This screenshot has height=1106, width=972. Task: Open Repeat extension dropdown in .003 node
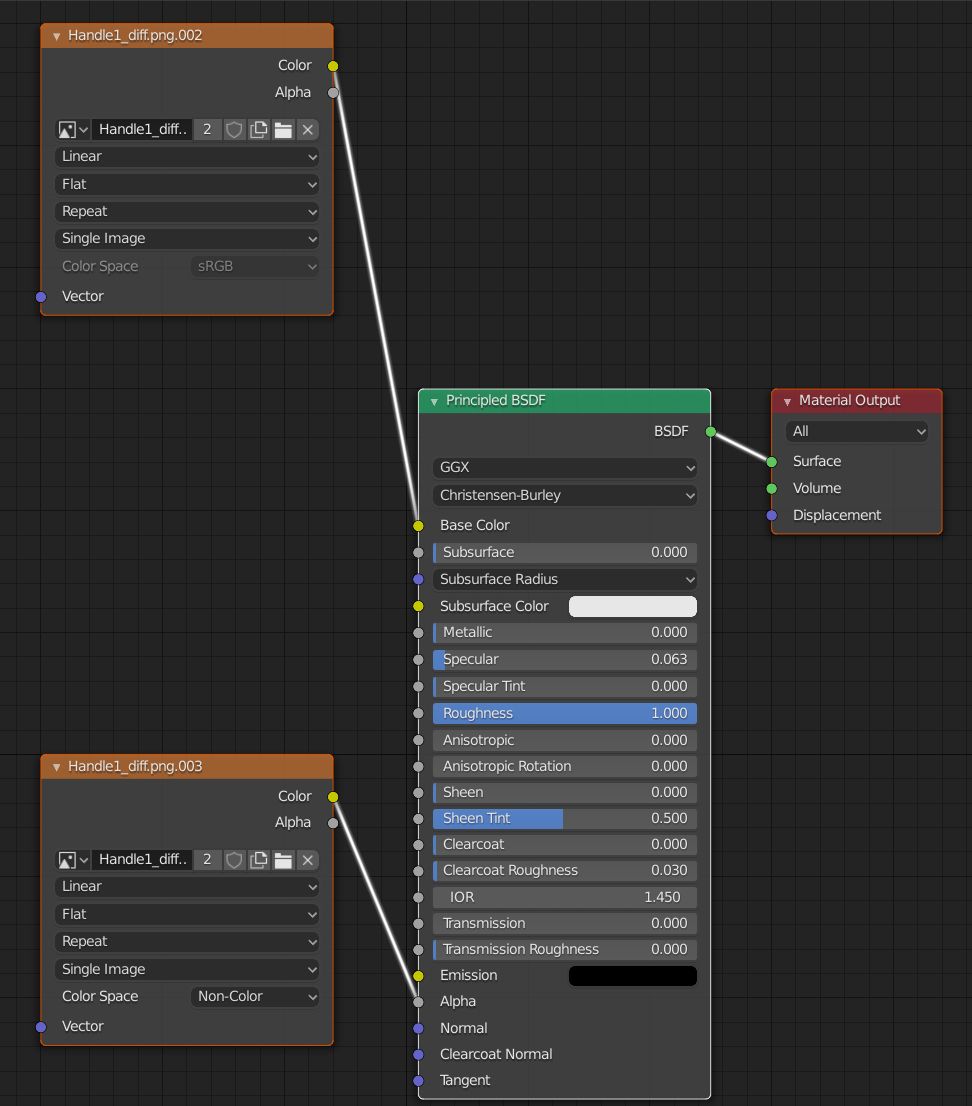[187, 942]
